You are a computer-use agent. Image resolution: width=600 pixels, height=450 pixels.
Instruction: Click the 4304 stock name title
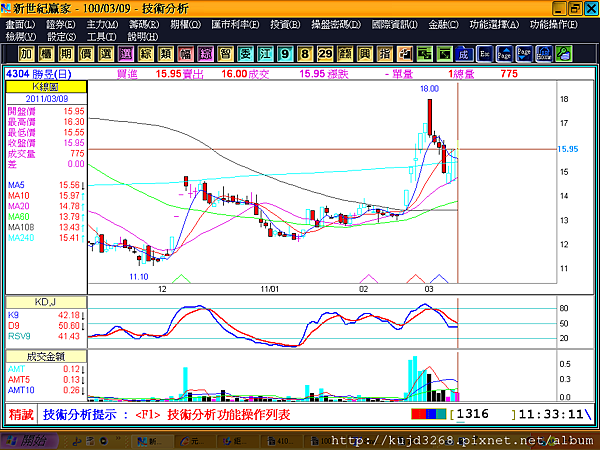pyautogui.click(x=39, y=74)
